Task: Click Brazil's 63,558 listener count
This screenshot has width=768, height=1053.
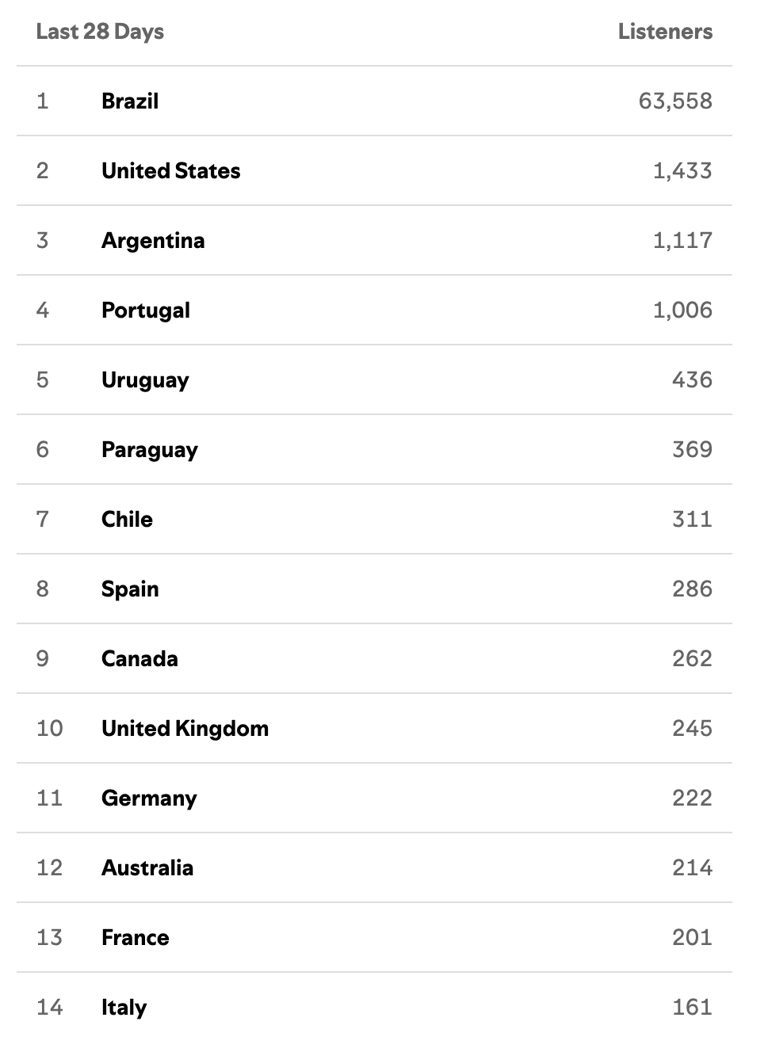Action: click(x=675, y=101)
